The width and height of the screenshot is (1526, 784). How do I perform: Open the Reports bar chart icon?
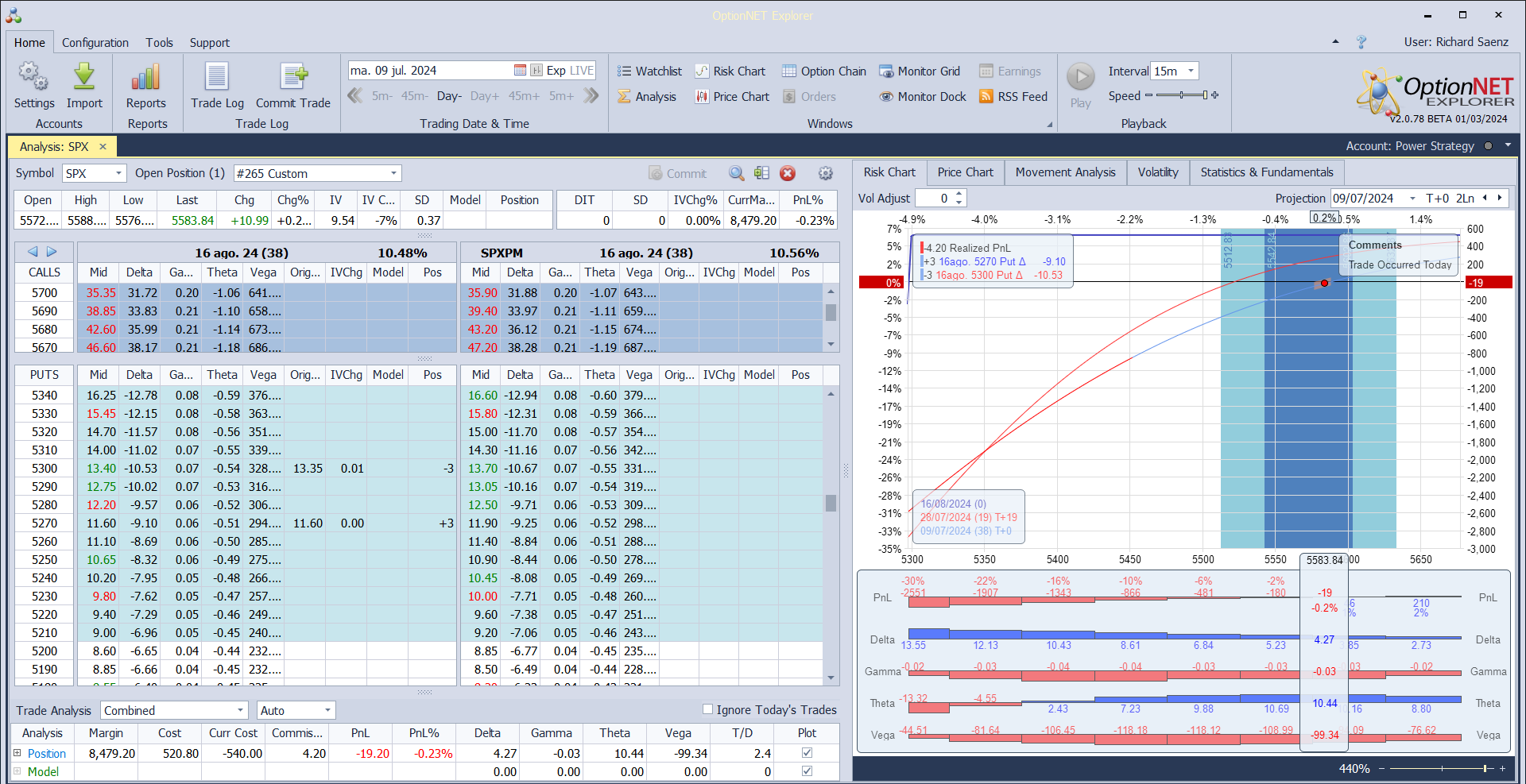pyautogui.click(x=146, y=86)
